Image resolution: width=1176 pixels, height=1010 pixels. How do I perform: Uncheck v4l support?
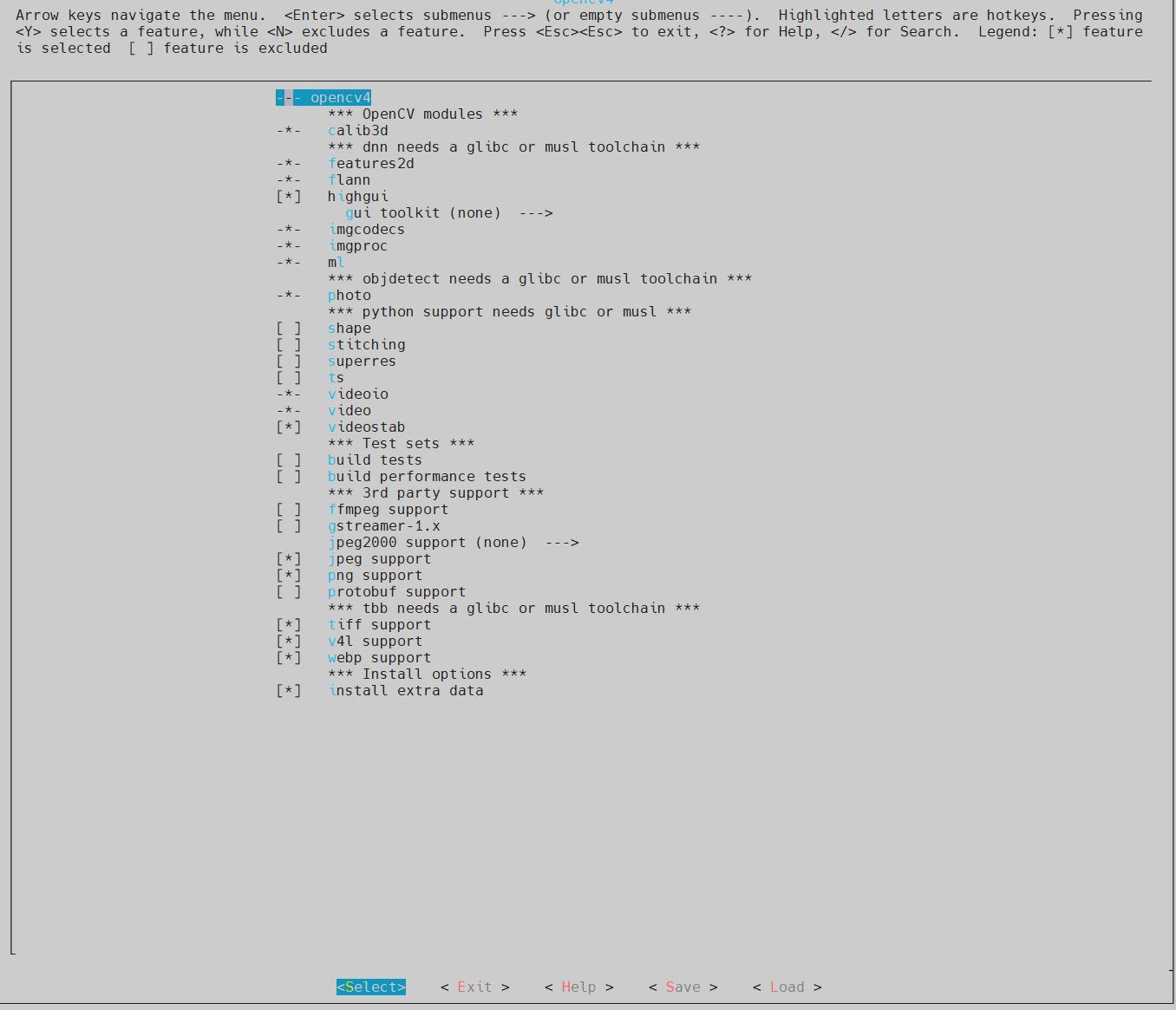[289, 642]
